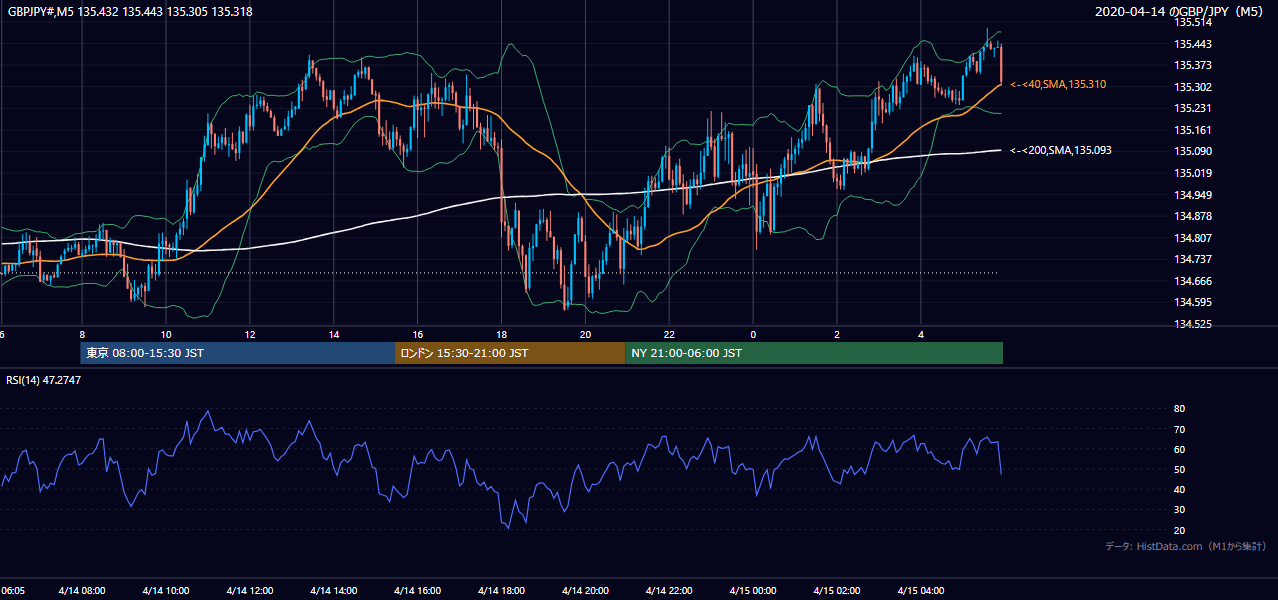Click the 134.878 price axis label
1278x600 pixels.
coord(1193,216)
